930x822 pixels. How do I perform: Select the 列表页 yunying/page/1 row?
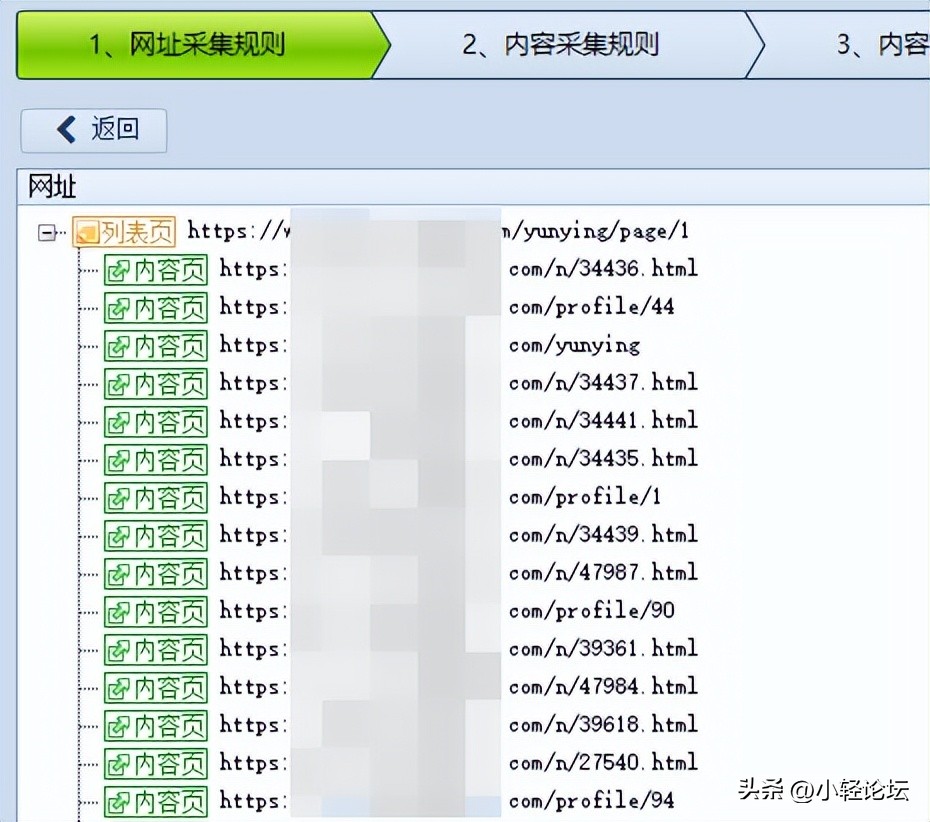tap(380, 231)
